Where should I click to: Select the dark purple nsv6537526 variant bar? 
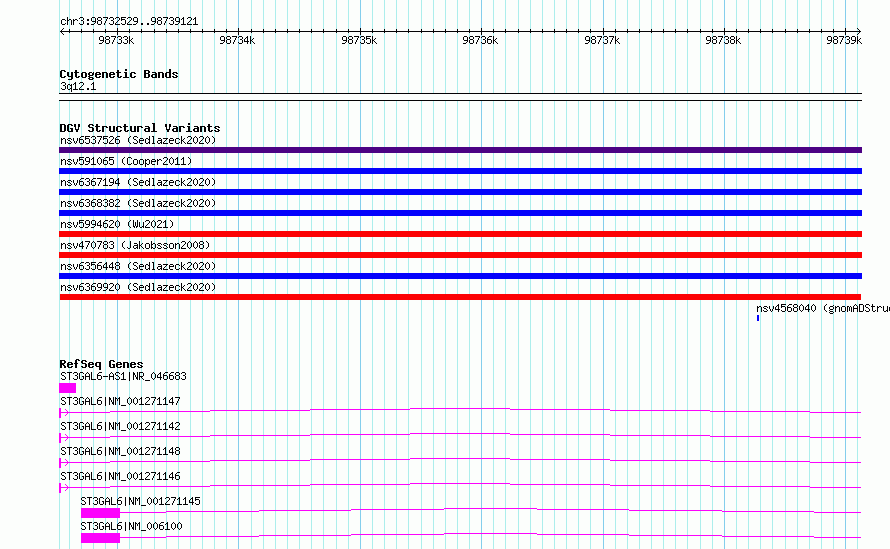tap(460, 150)
